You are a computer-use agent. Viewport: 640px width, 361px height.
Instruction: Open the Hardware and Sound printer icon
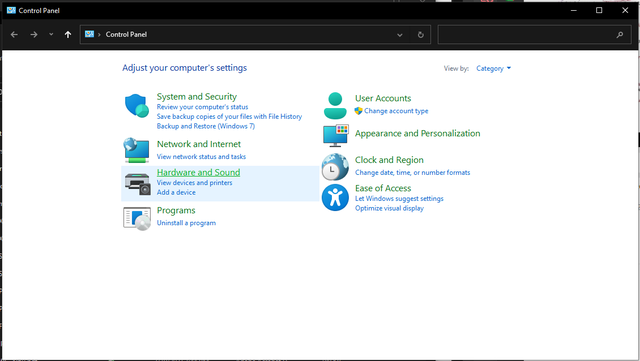click(x=137, y=183)
